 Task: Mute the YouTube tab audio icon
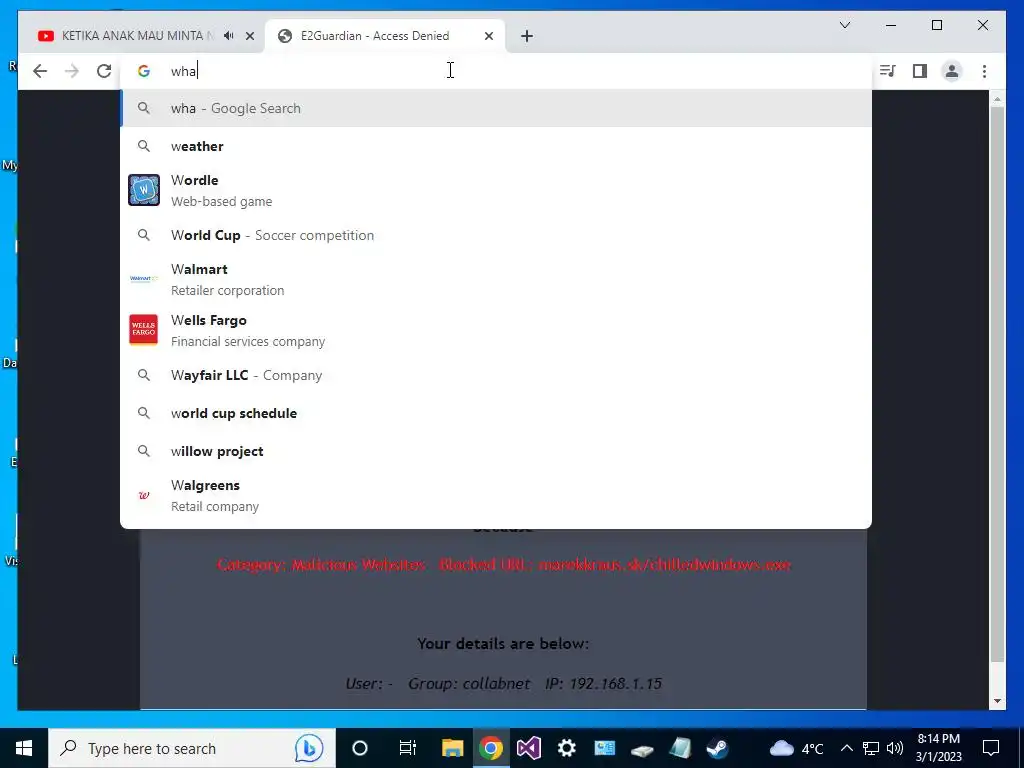pos(229,36)
